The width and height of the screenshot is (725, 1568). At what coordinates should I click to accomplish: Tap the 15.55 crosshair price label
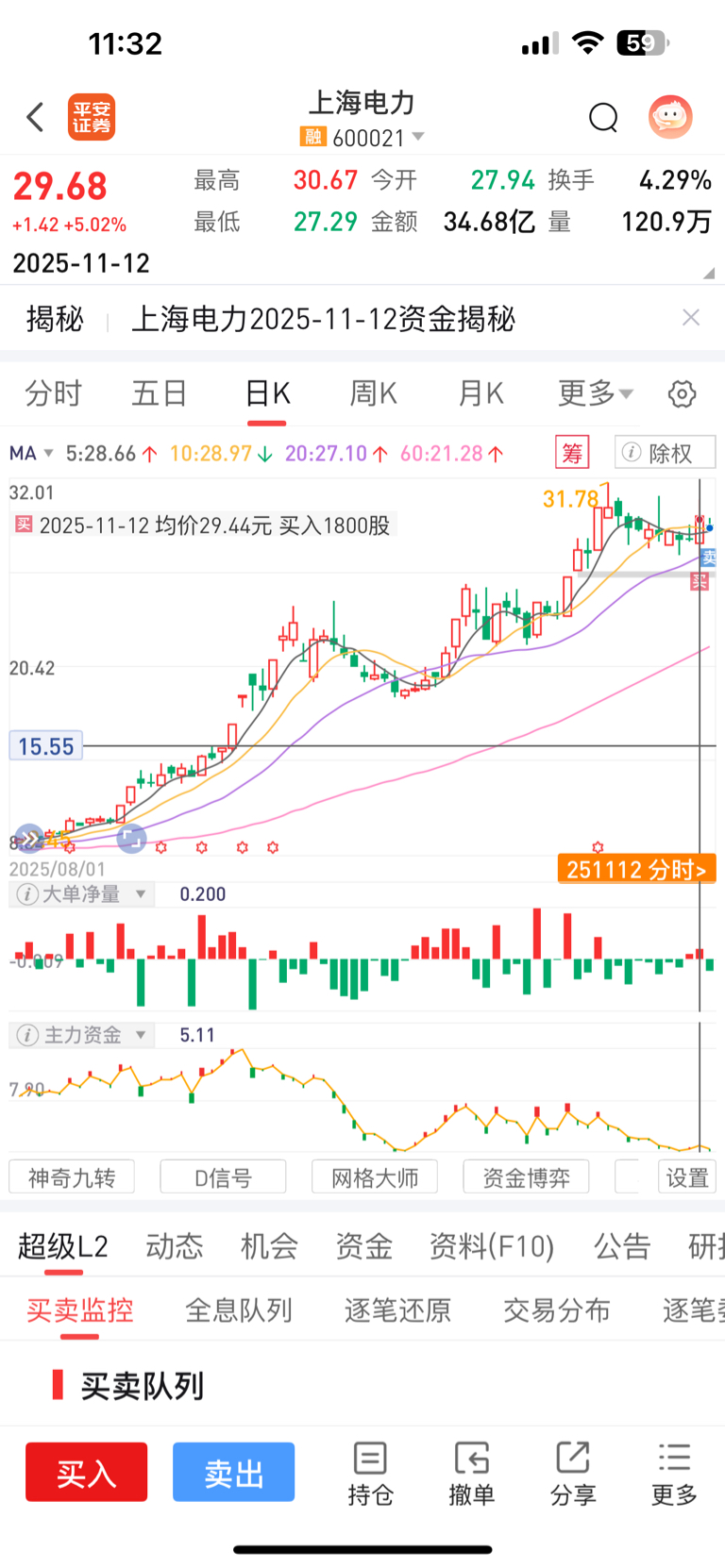(45, 746)
